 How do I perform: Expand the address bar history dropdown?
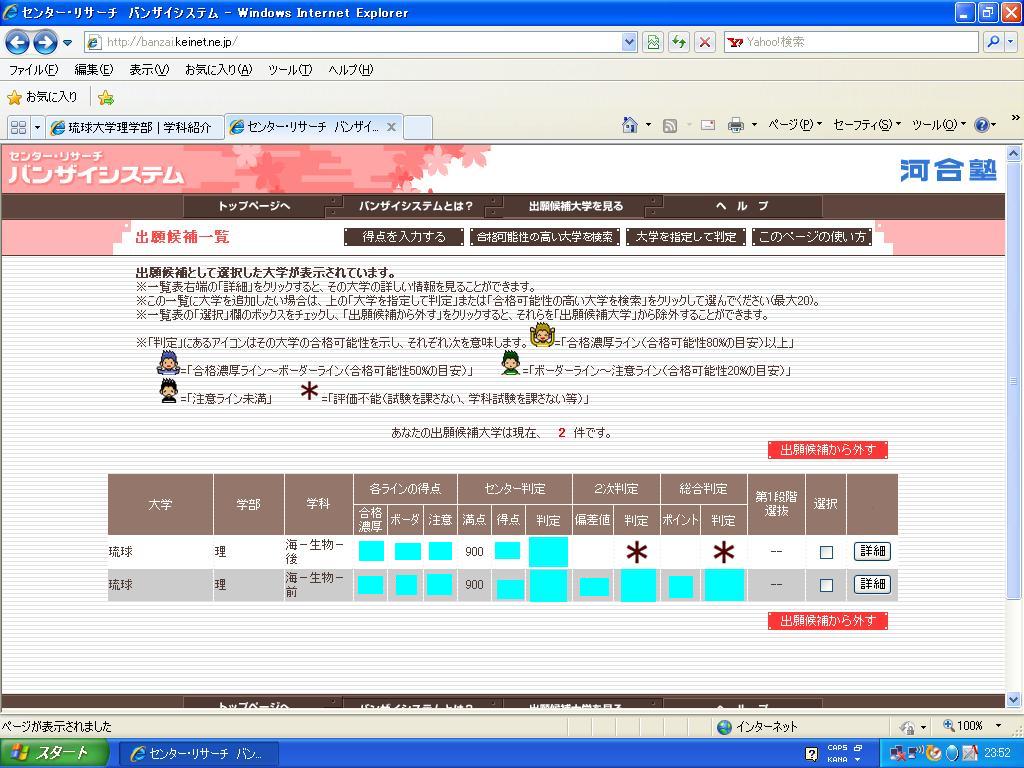629,42
